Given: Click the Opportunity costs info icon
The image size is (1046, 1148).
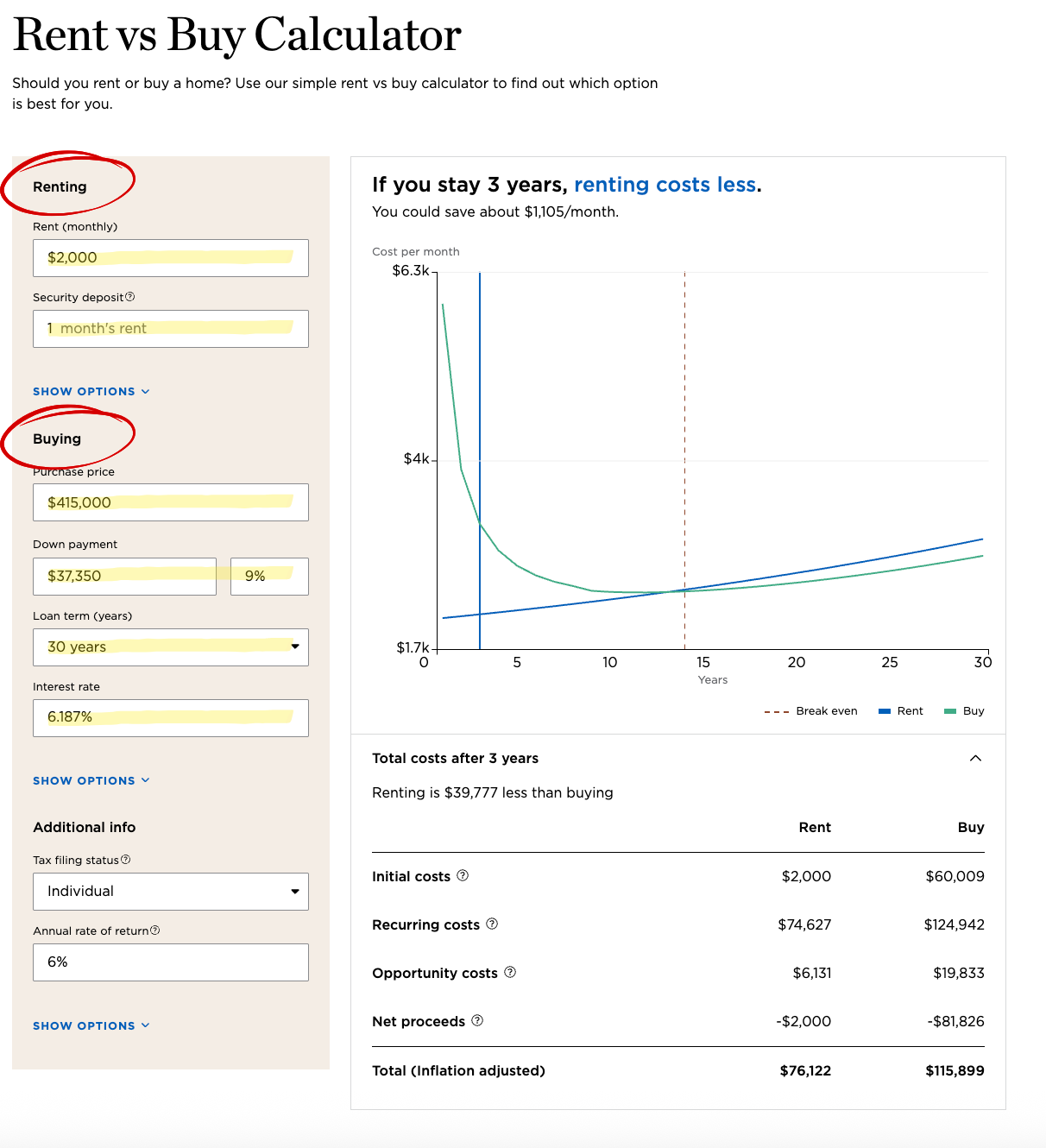Looking at the screenshot, I should [x=510, y=972].
